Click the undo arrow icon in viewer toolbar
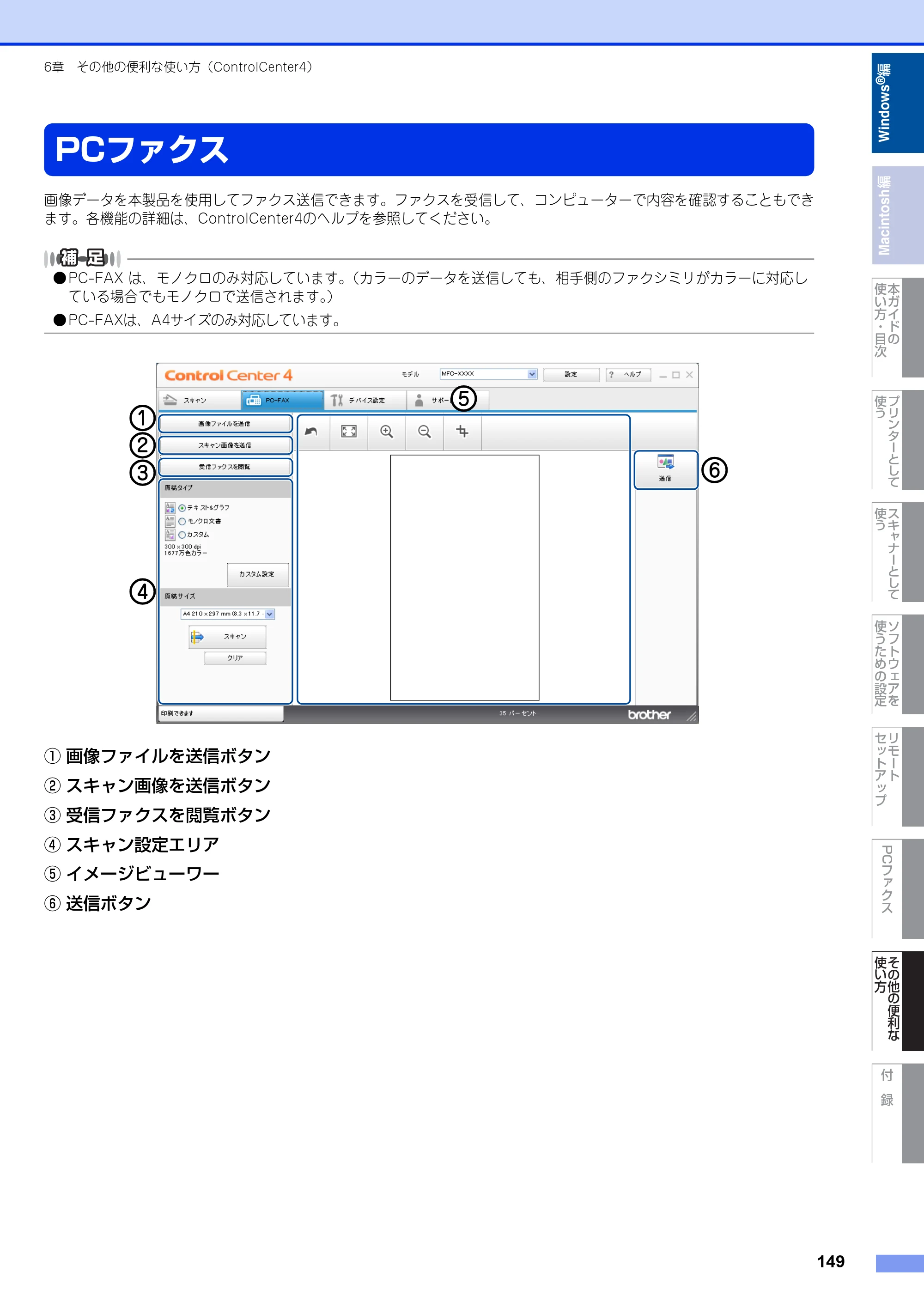 pos(311,432)
